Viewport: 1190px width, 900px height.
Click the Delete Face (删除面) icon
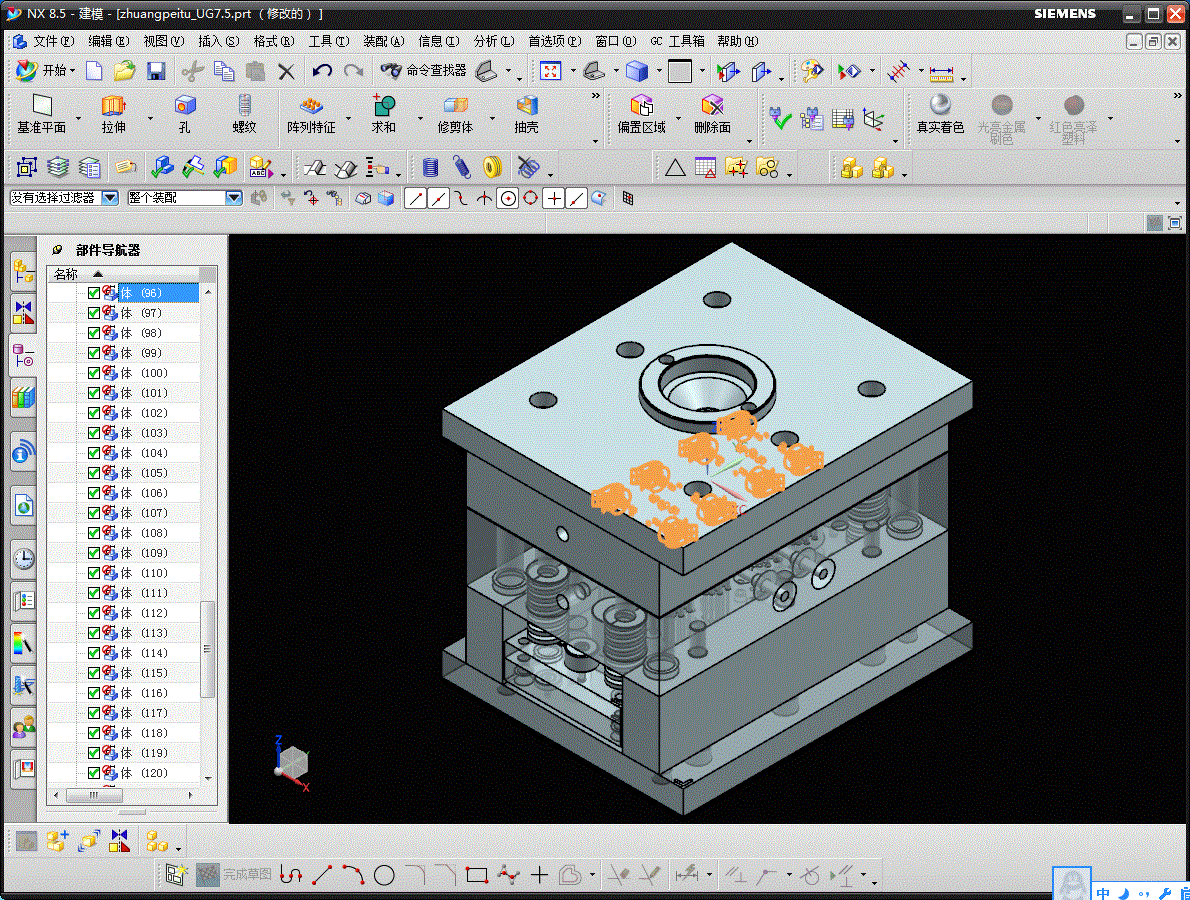712,106
